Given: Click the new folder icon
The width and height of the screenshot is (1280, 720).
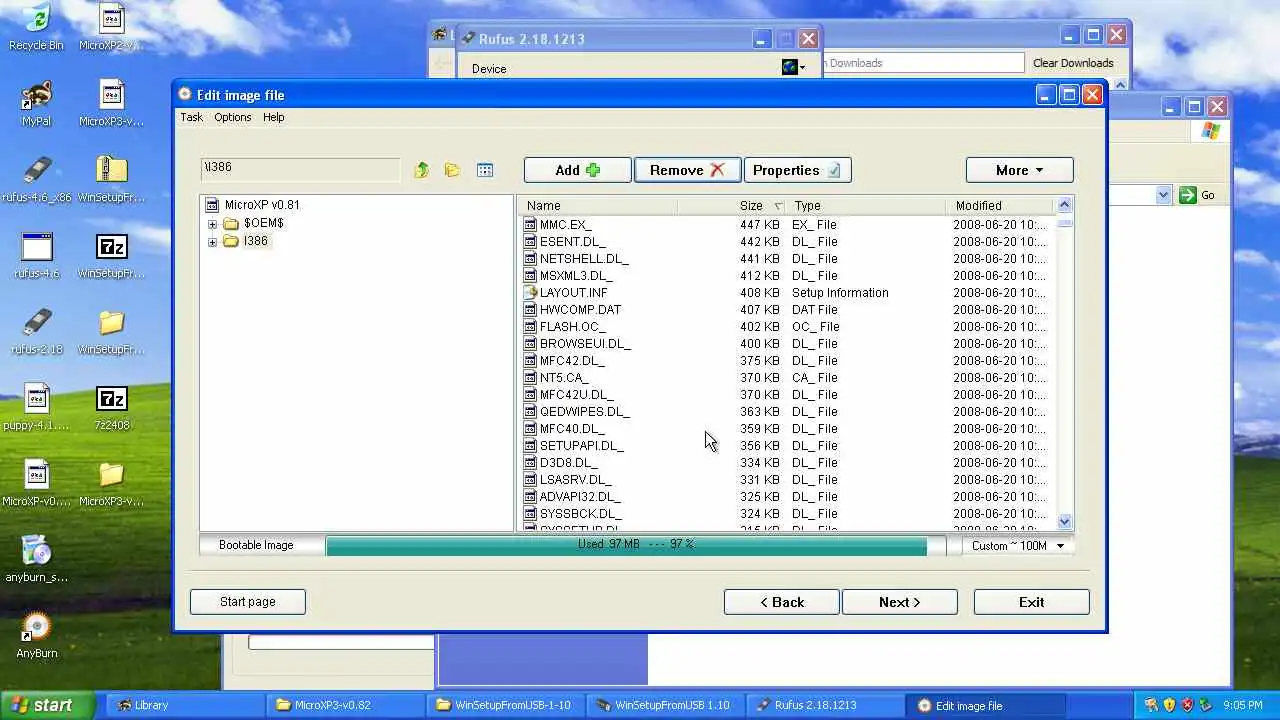Looking at the screenshot, I should click(452, 170).
